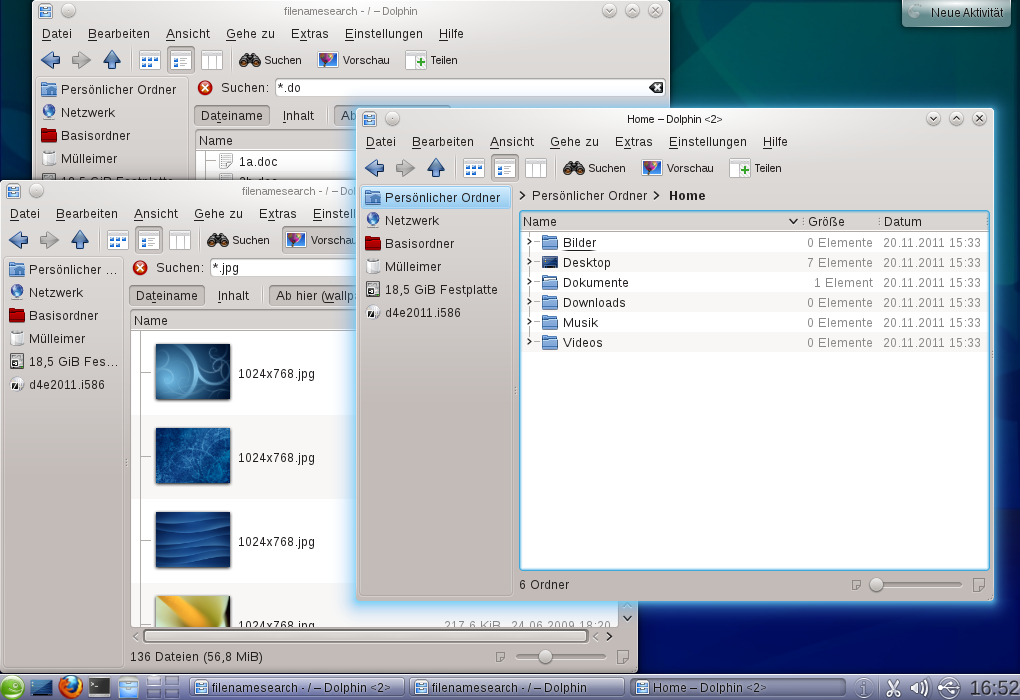Click the binoculars Suchen icon in Home window
1020x700 pixels.
pyautogui.click(x=574, y=168)
